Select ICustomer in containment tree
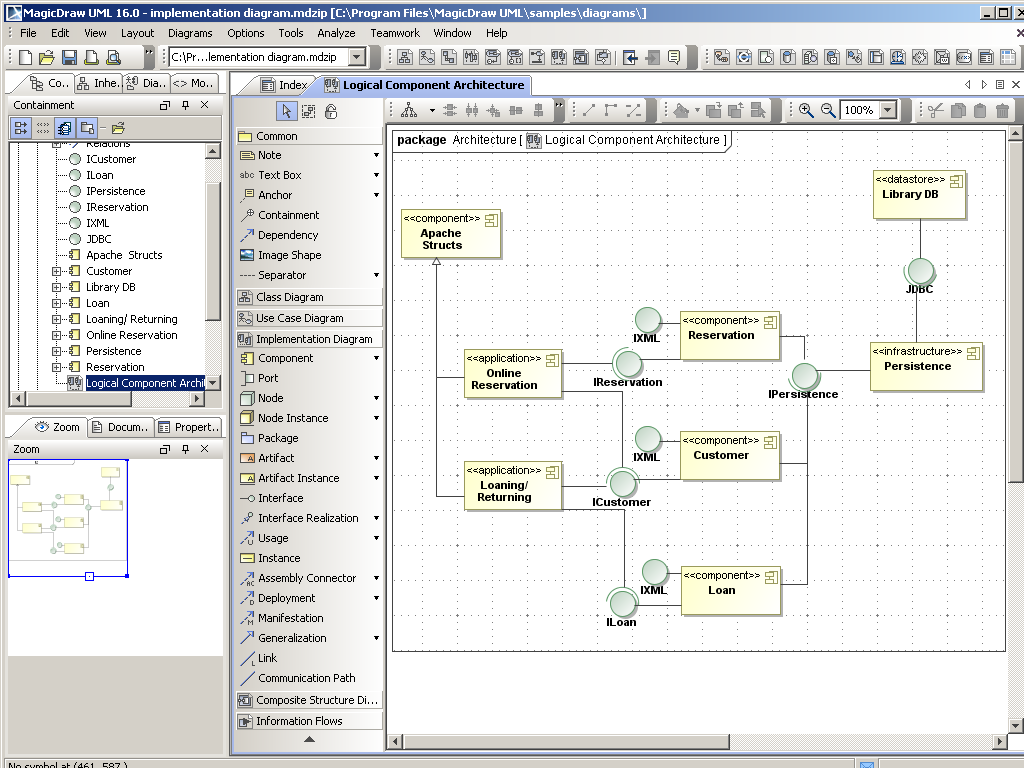The height and width of the screenshot is (768, 1024). click(x=111, y=159)
